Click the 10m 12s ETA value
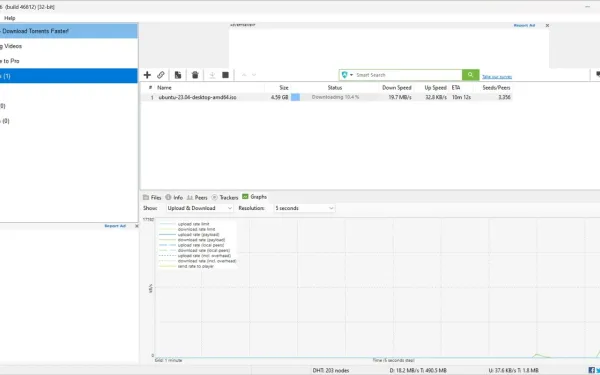This screenshot has width=600, height=375. pos(461,97)
